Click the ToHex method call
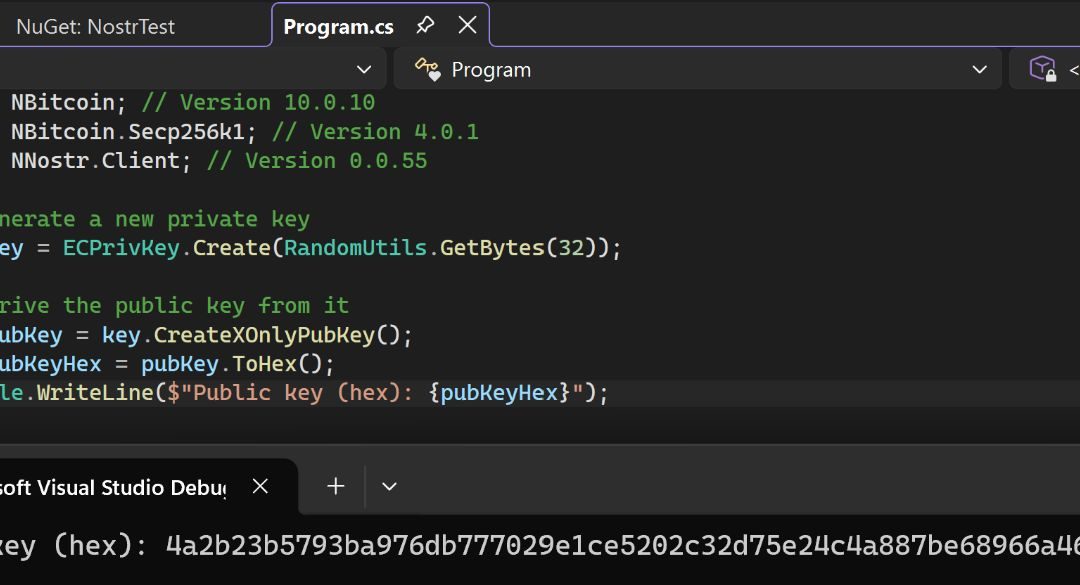The image size is (1080, 585). point(264,364)
